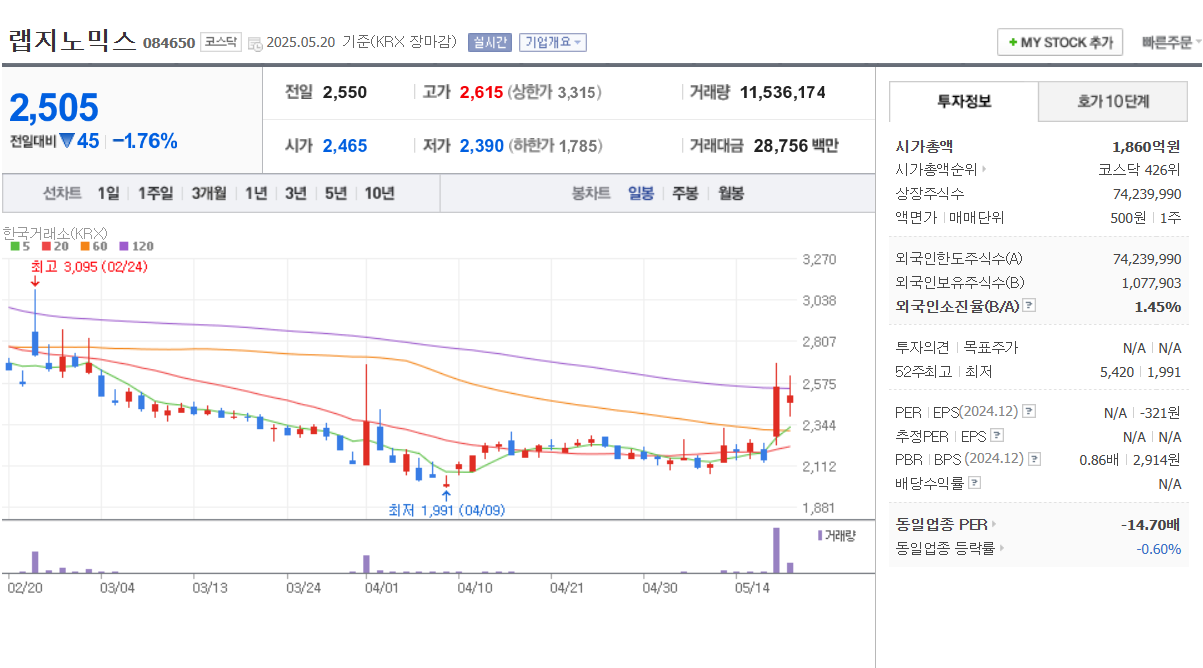The width and height of the screenshot is (1203, 668).
Task: Click the -1.76% change percentage
Action: (x=145, y=141)
